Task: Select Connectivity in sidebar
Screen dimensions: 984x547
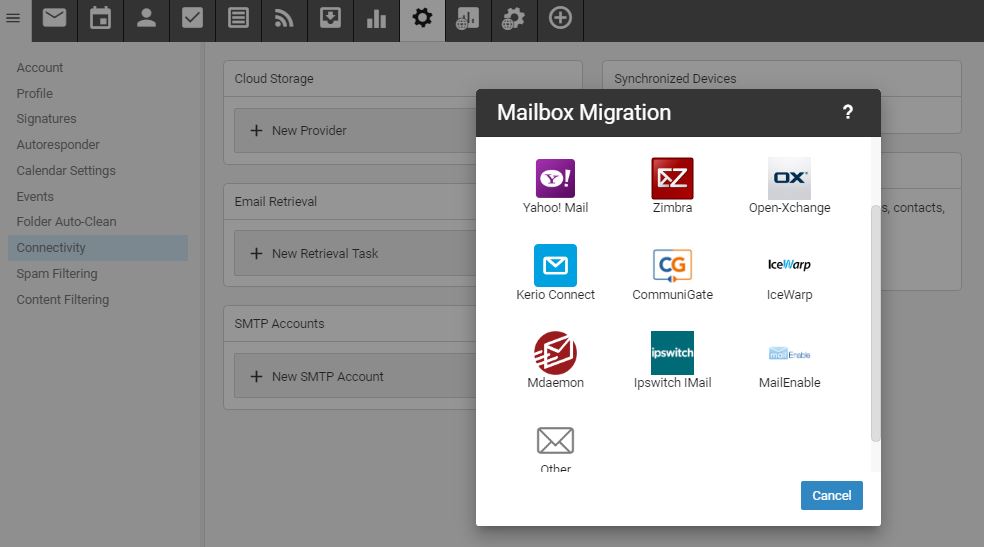Action: [98, 248]
